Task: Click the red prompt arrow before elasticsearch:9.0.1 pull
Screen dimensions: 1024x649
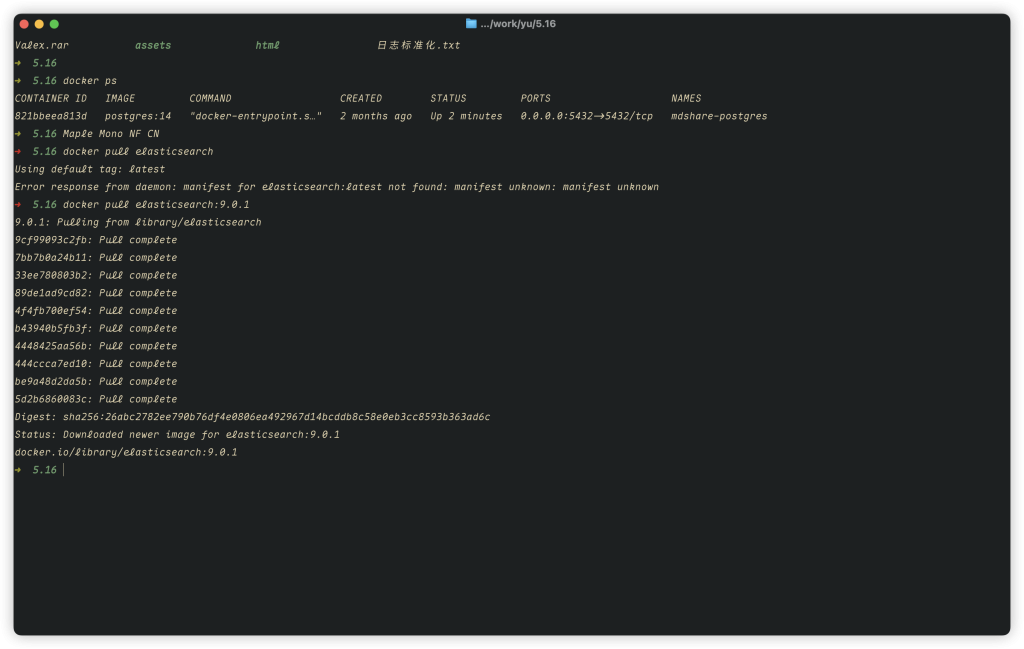Action: pyautogui.click(x=18, y=205)
